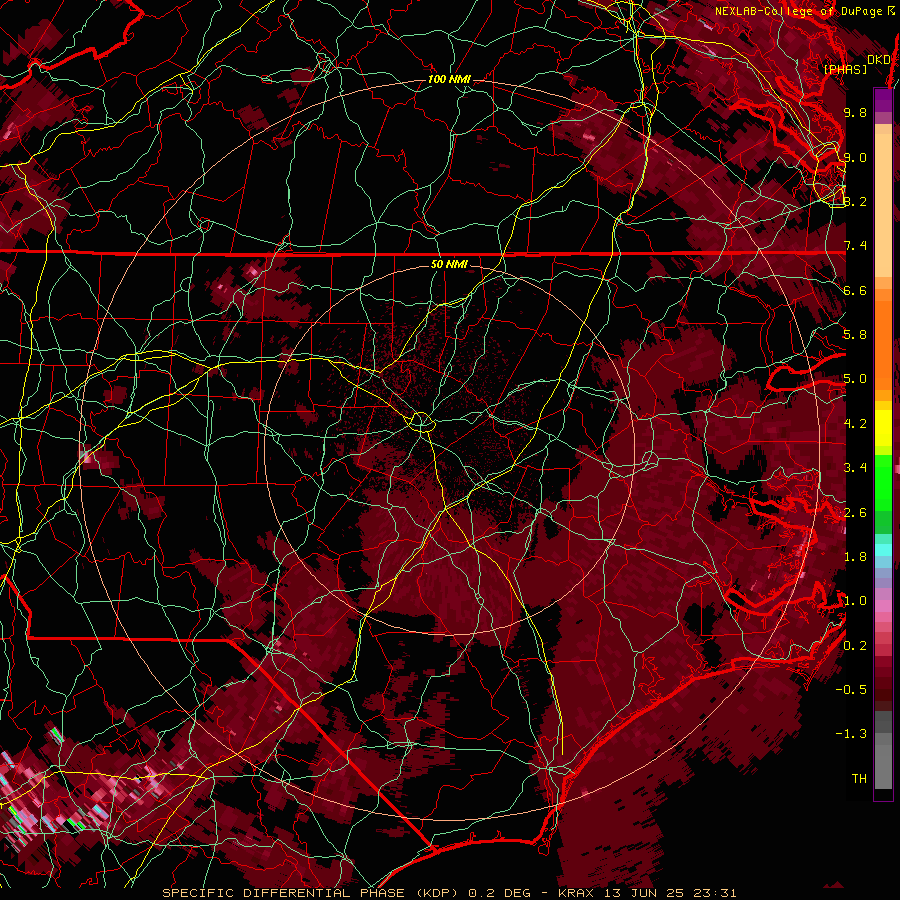900x900 pixels.
Task: Pick the cyan segment of the color scale
Action: pyautogui.click(x=883, y=550)
